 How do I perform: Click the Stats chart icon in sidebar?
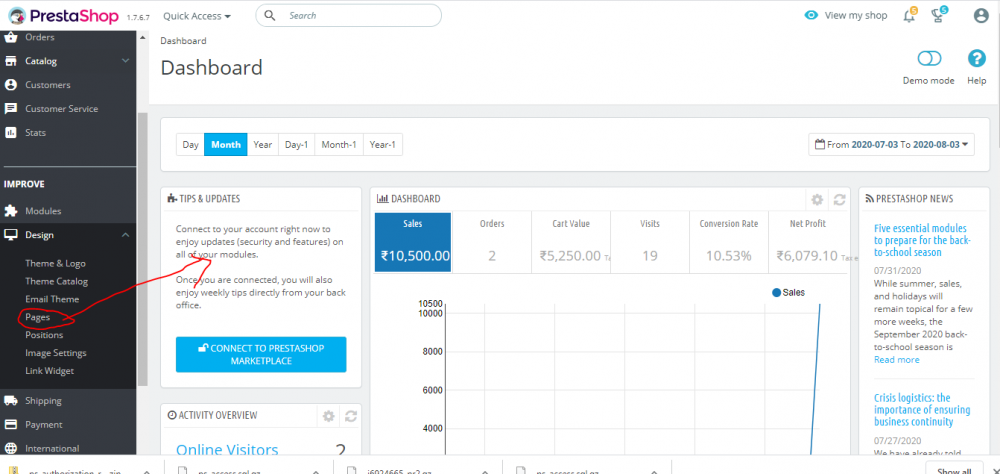click(x=10, y=133)
